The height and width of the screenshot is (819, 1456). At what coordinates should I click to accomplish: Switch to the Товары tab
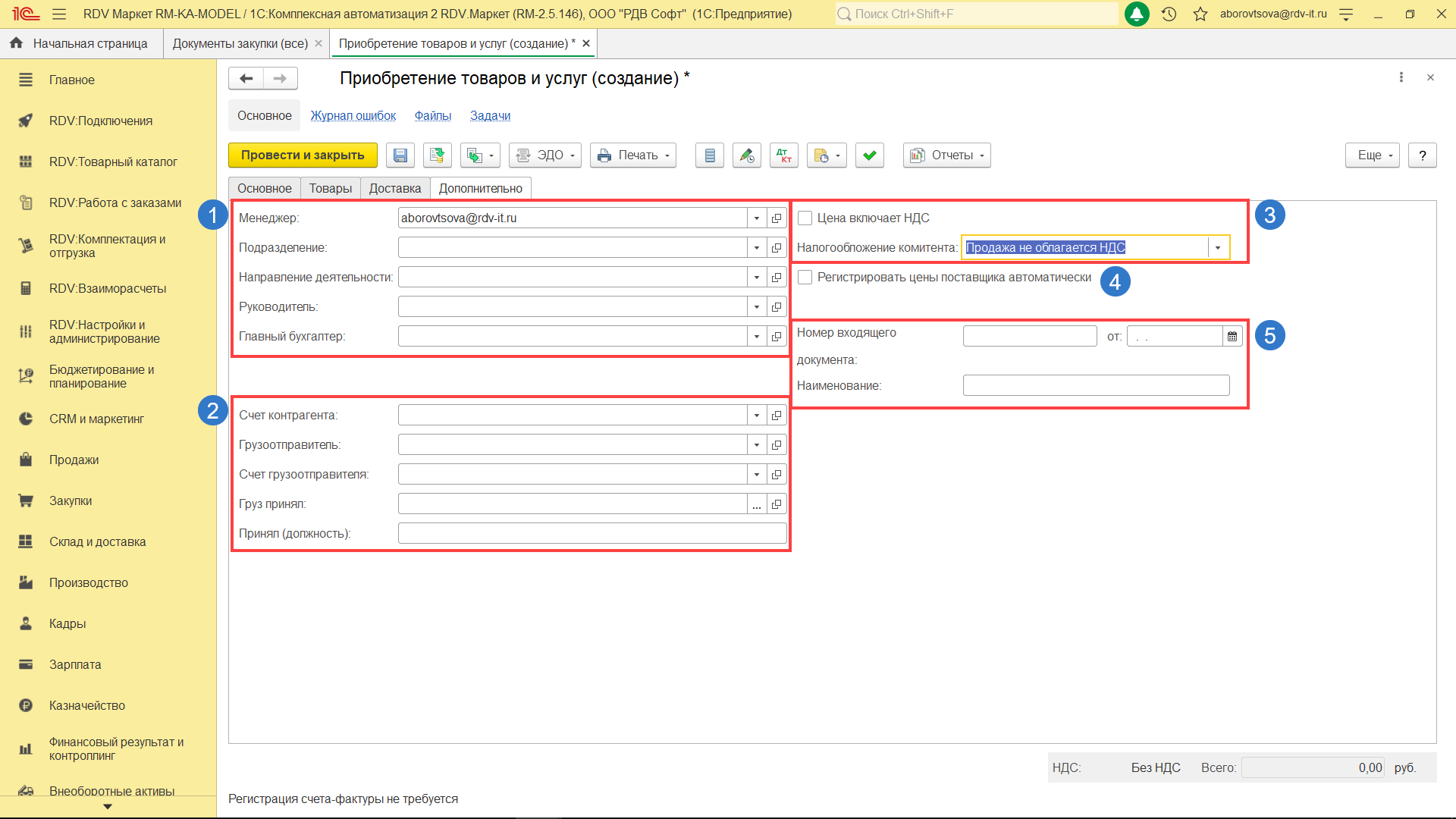(x=330, y=188)
